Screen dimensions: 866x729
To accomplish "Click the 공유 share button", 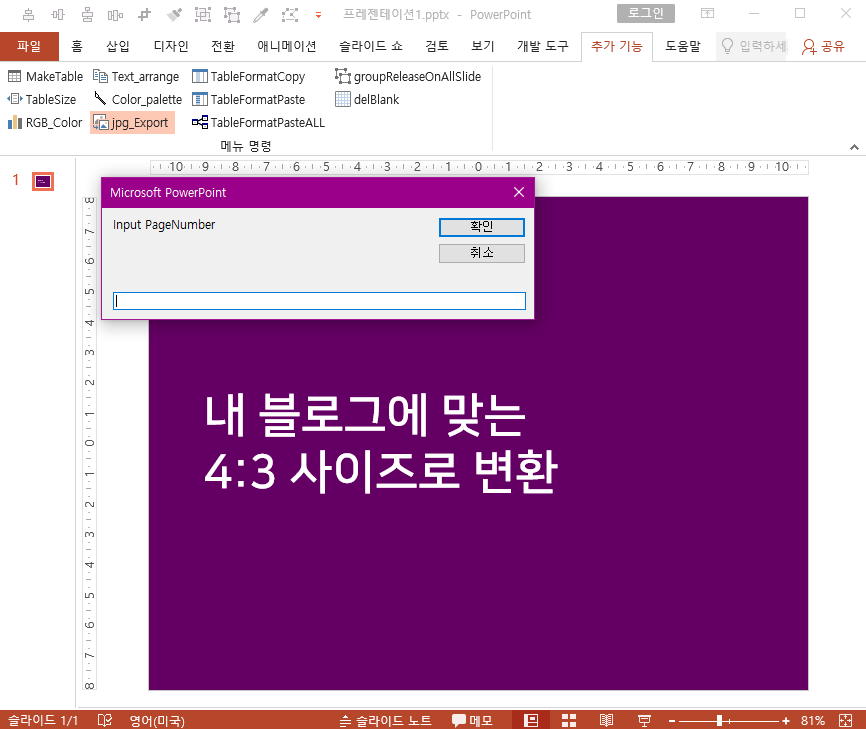I will tap(823, 46).
